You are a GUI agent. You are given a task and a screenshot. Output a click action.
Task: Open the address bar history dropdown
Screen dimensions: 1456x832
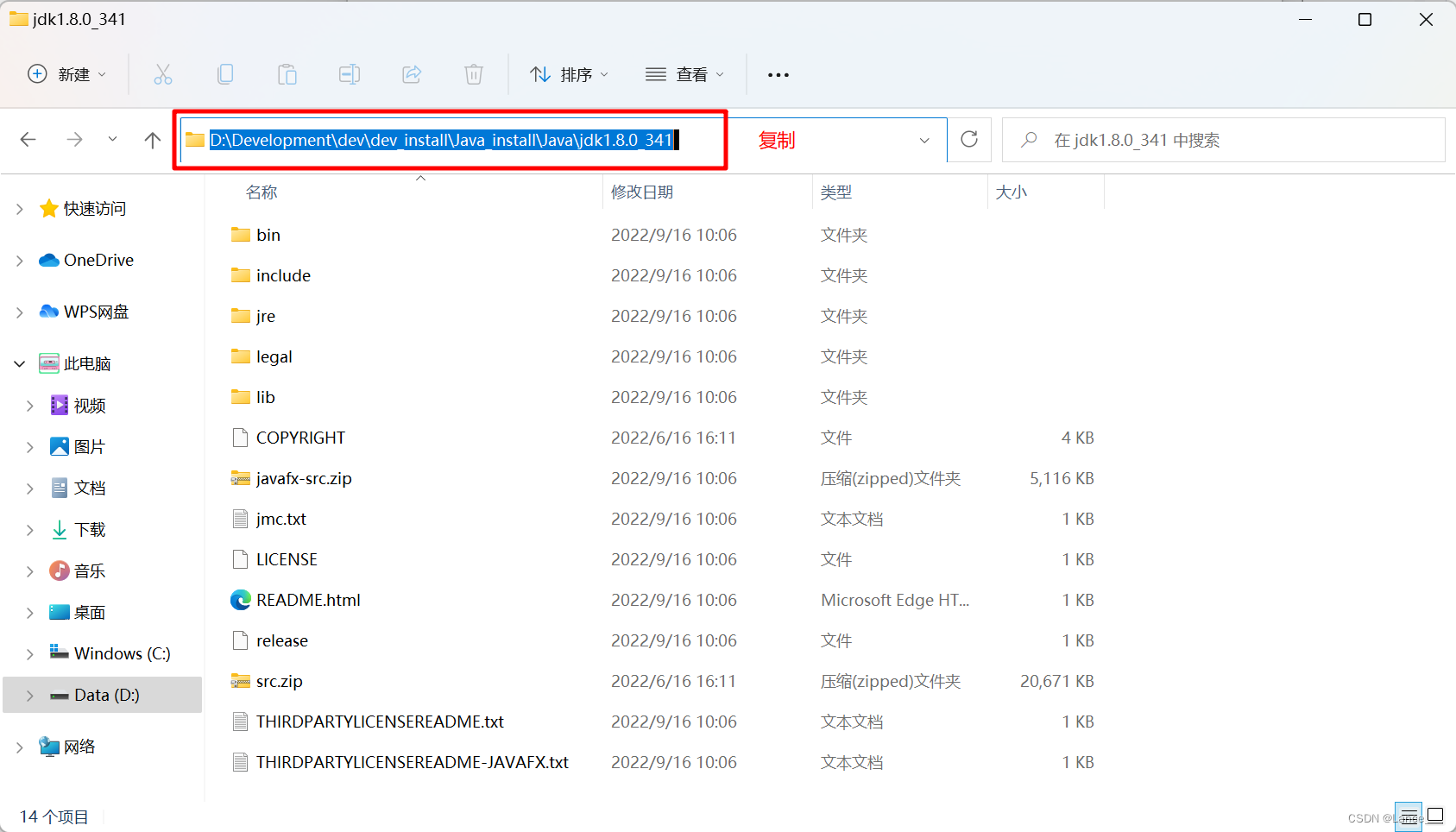point(924,141)
